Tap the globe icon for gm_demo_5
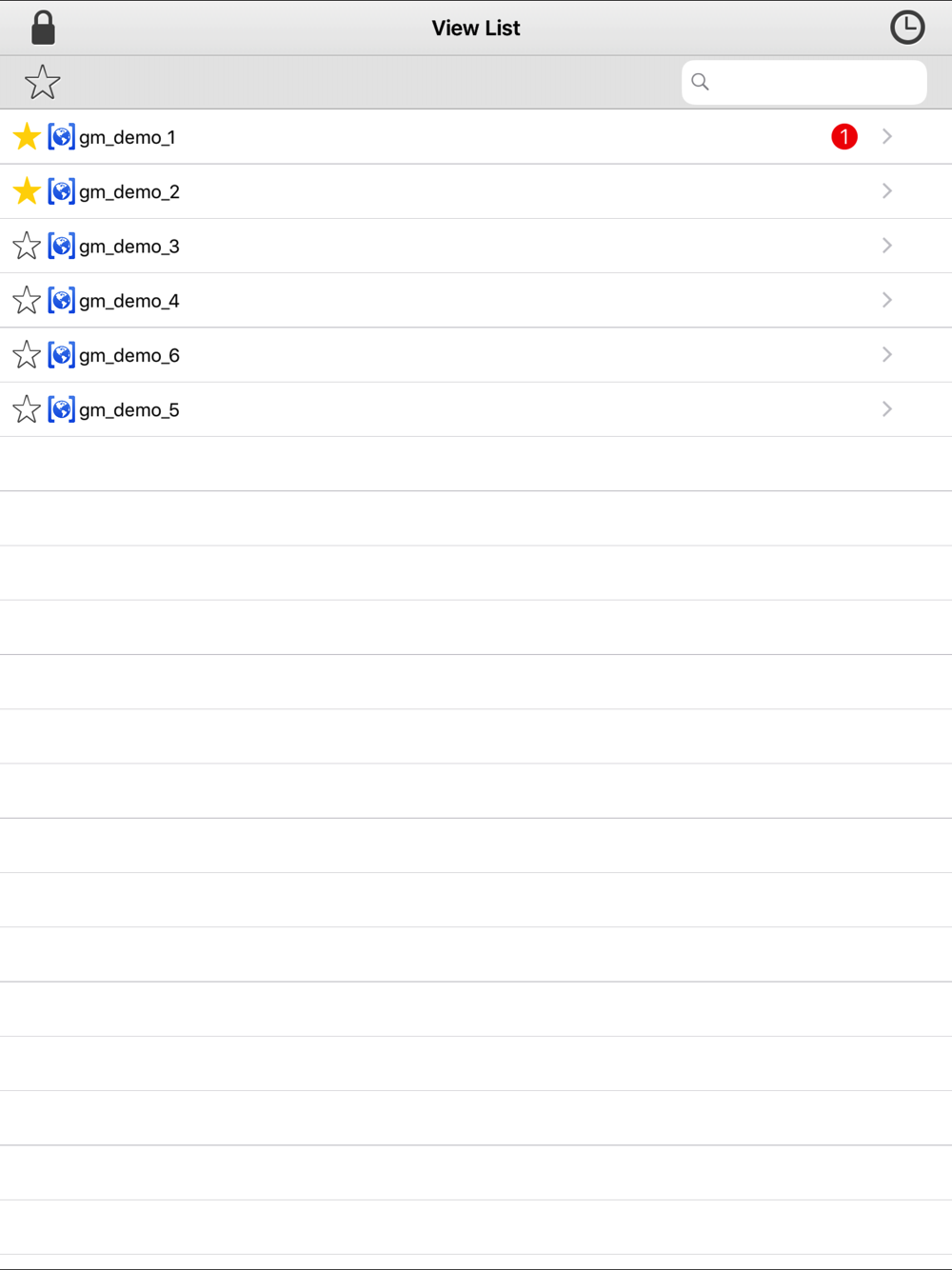This screenshot has width=952, height=1270. tap(62, 410)
